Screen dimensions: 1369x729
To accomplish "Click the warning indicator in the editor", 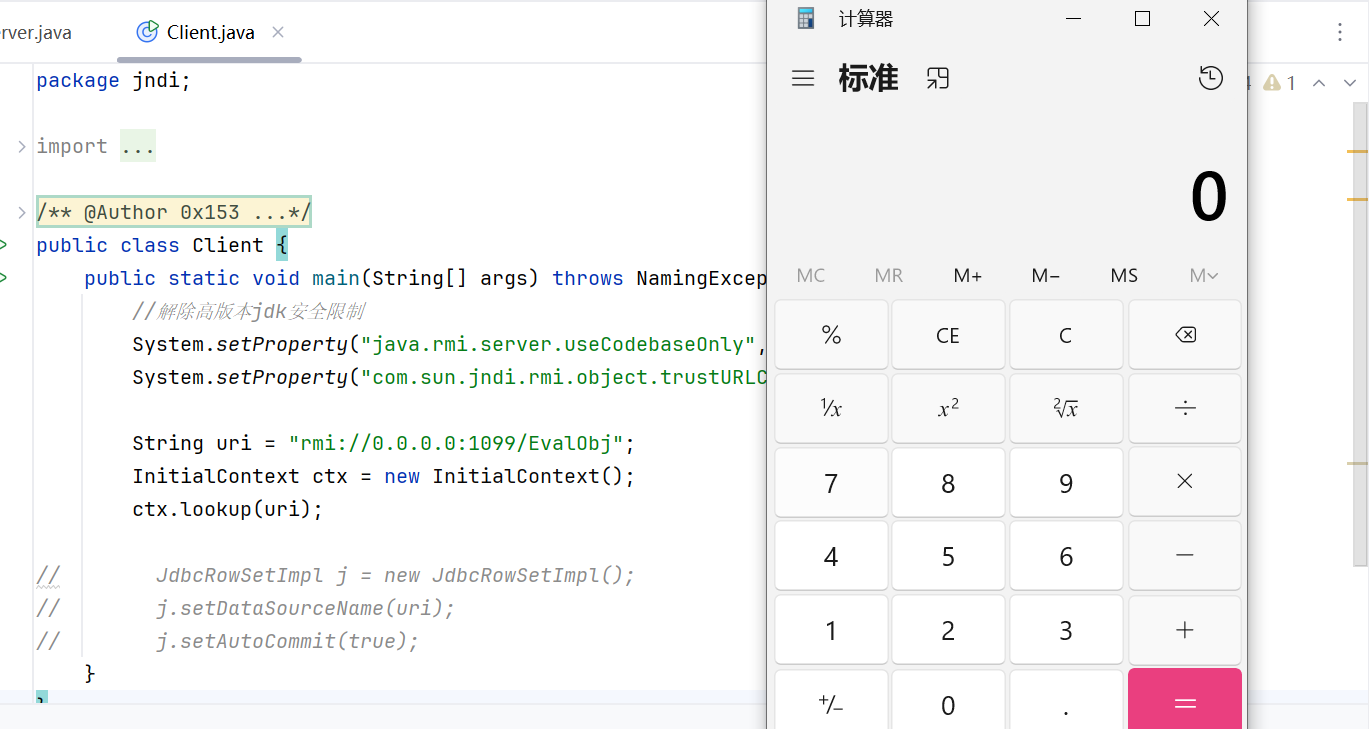I will tap(1279, 83).
